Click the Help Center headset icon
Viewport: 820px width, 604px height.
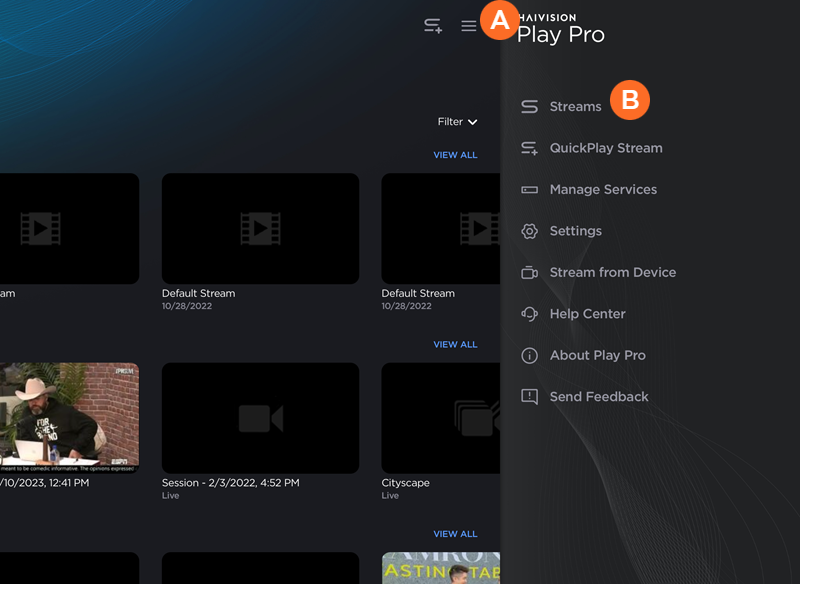pyautogui.click(x=530, y=314)
